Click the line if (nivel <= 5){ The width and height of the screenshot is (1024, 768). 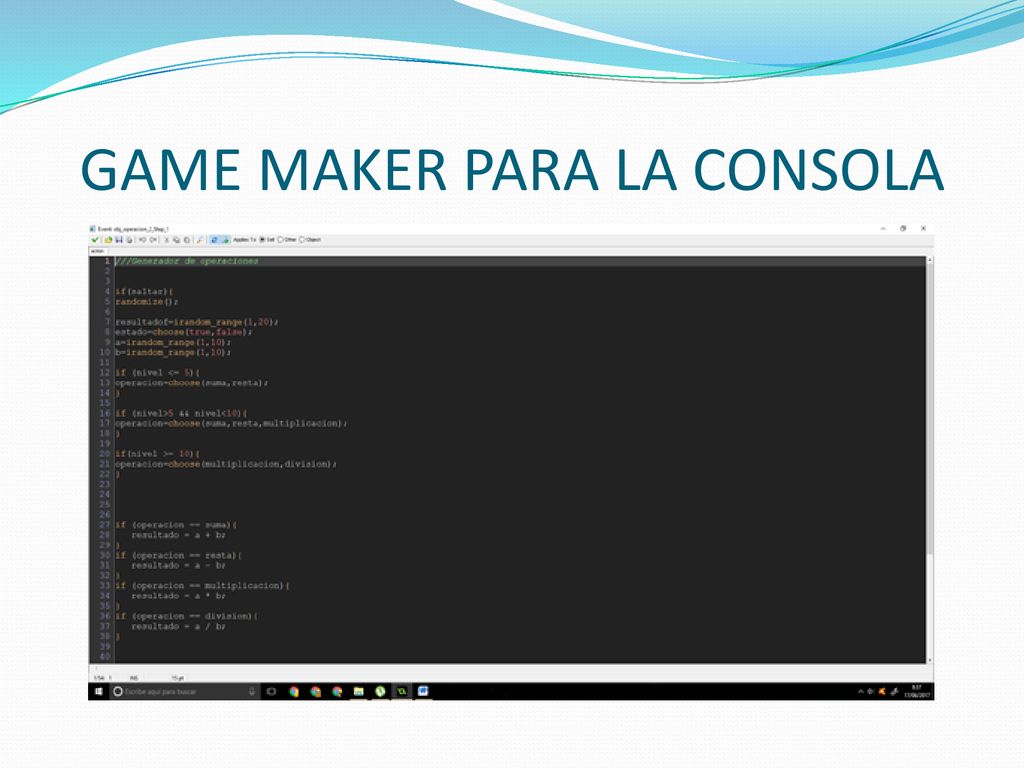point(157,372)
